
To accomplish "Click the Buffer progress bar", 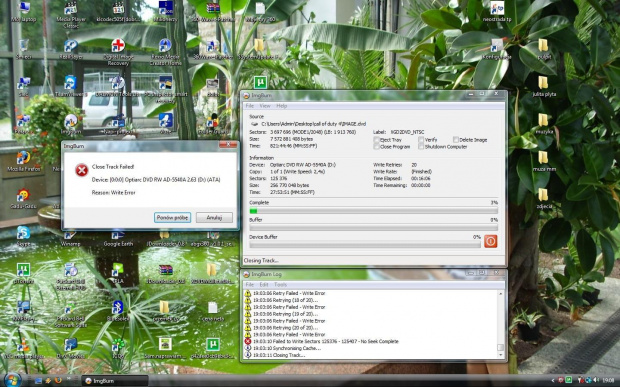I will (x=373, y=228).
